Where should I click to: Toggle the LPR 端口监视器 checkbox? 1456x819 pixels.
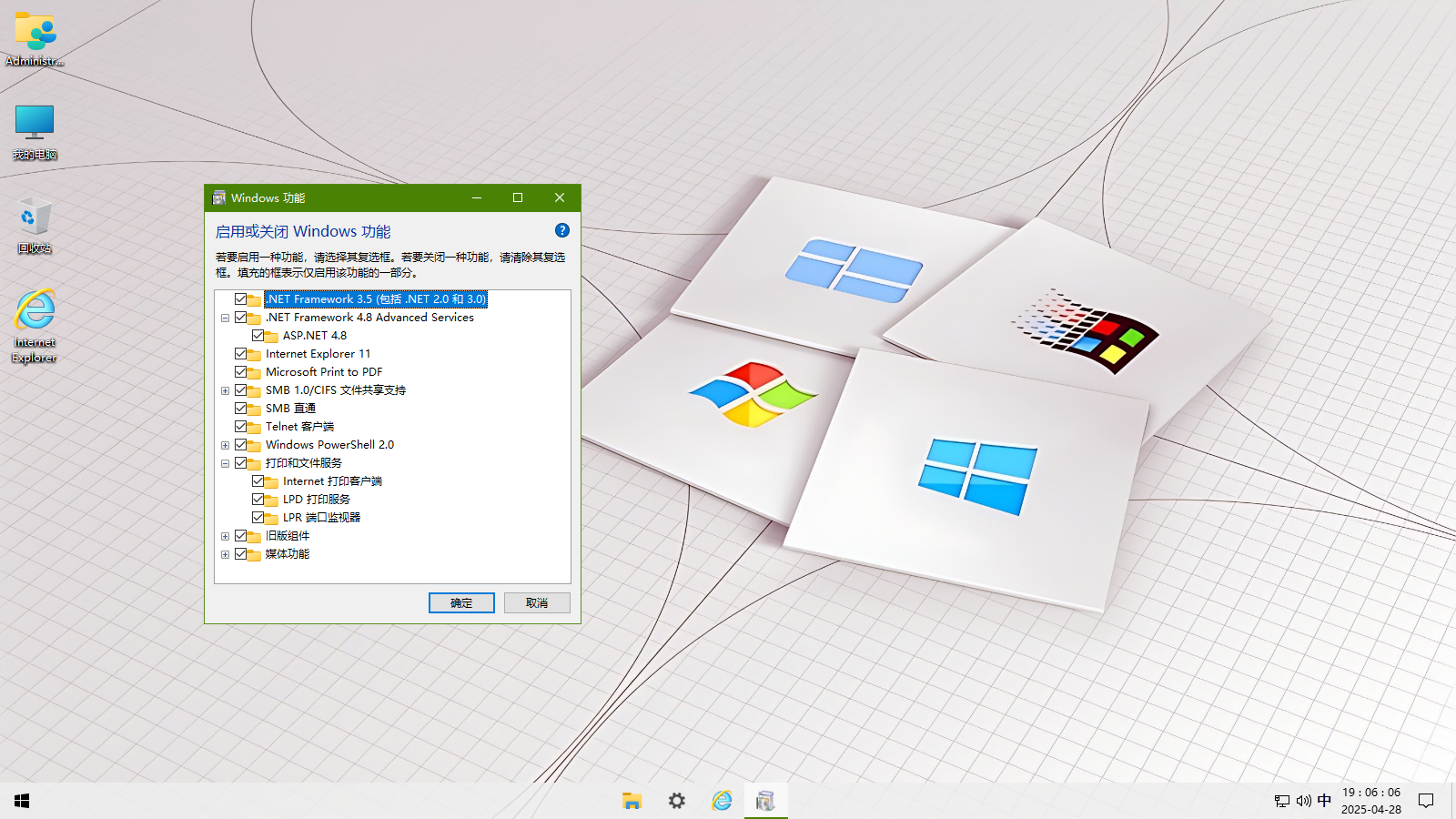click(x=258, y=517)
